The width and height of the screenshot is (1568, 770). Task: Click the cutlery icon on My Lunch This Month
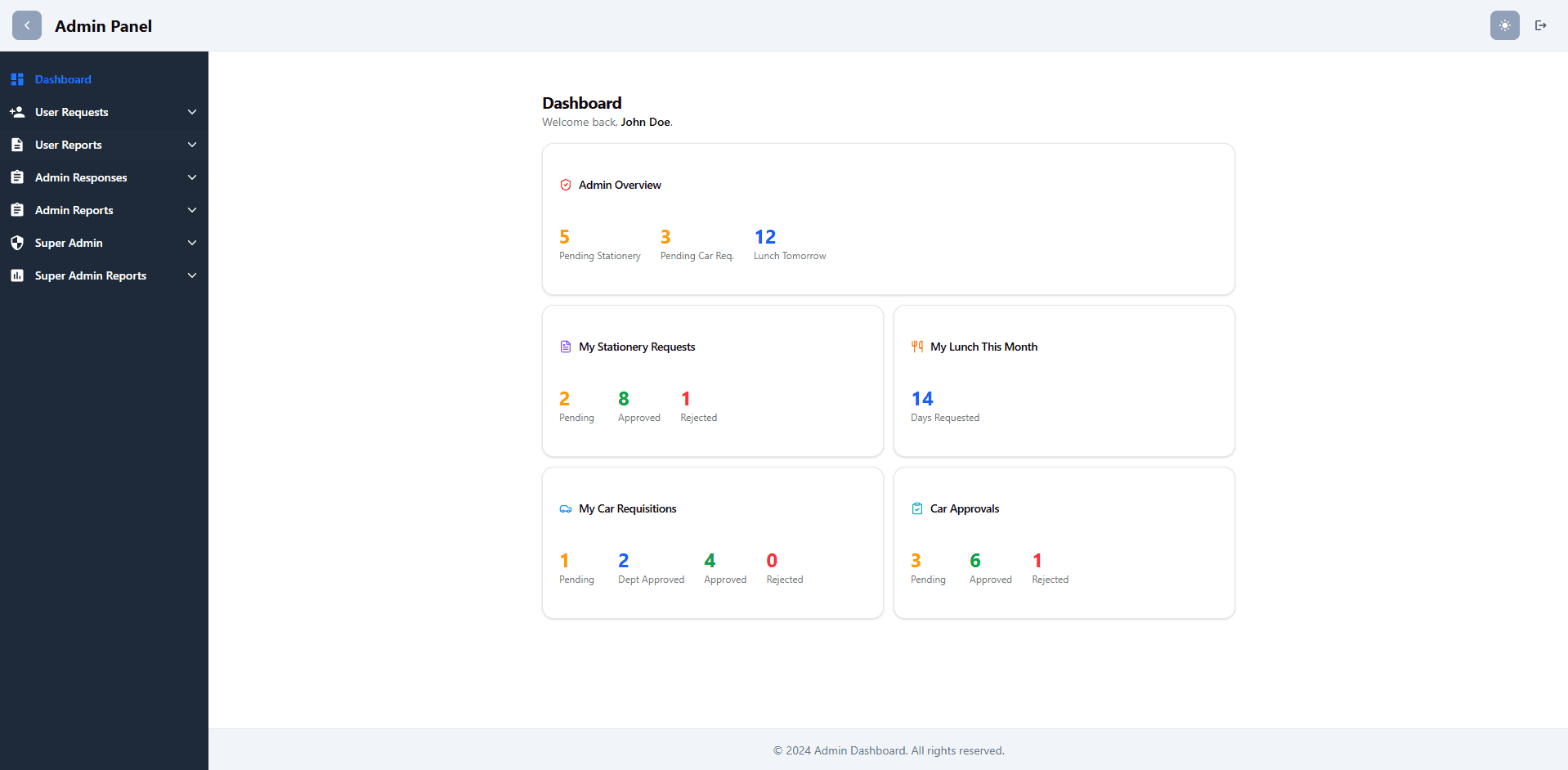916,346
